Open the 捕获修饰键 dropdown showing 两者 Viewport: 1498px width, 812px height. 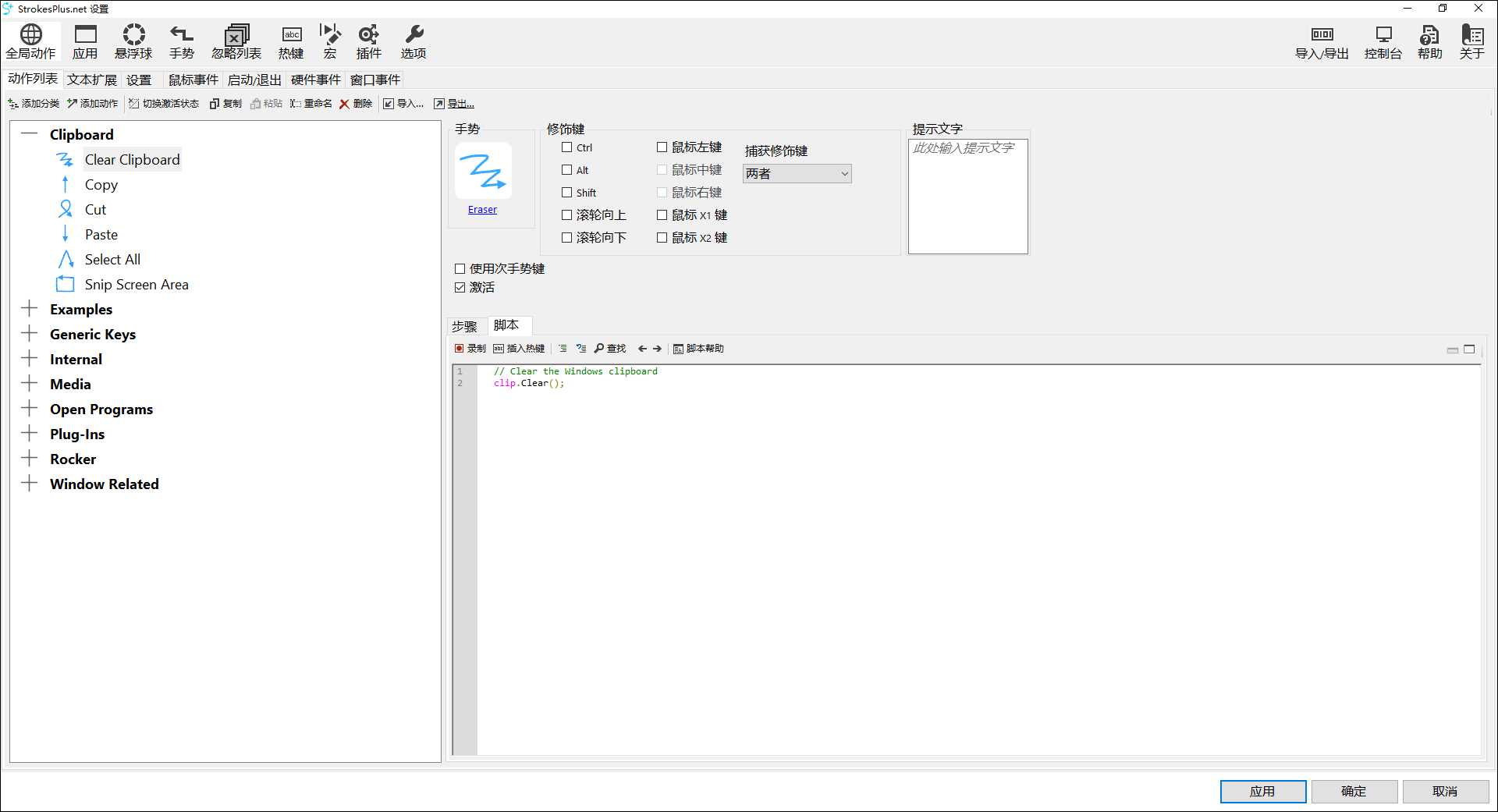(797, 174)
